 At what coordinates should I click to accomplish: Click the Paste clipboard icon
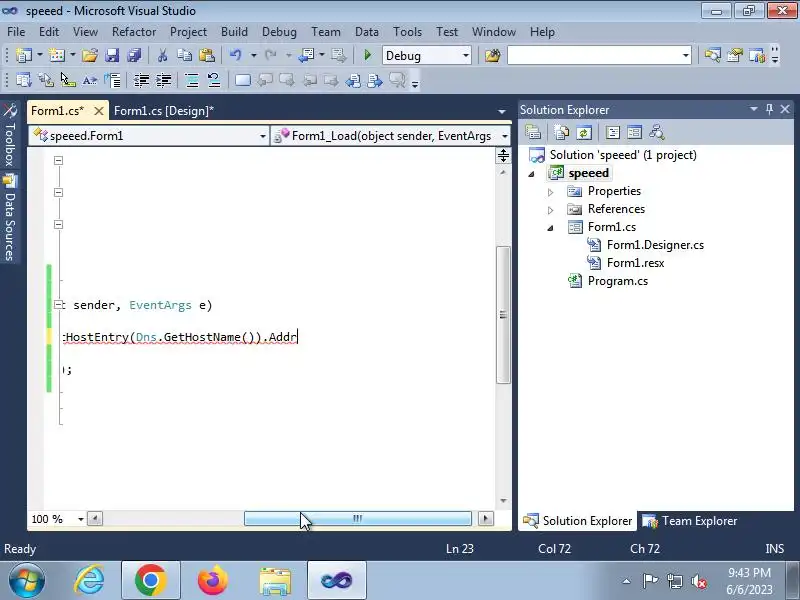207,55
